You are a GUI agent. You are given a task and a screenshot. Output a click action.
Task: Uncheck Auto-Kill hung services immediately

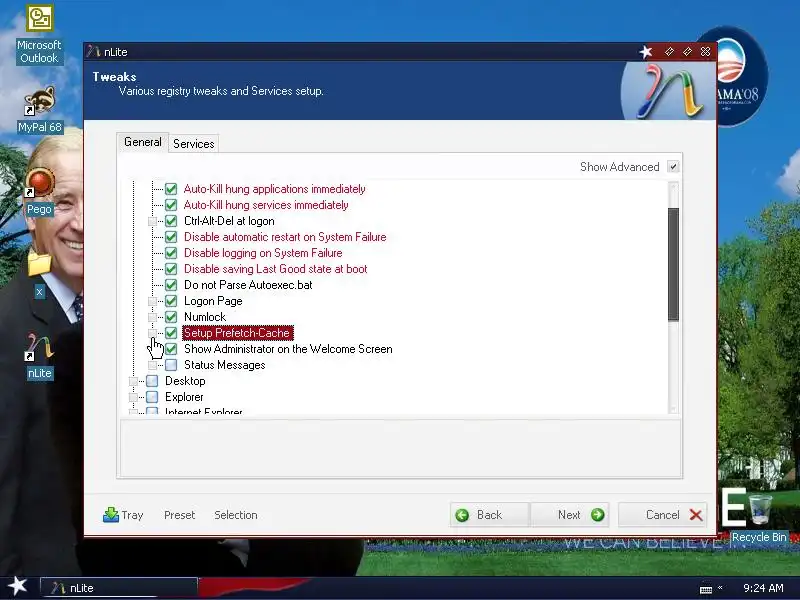(x=171, y=205)
